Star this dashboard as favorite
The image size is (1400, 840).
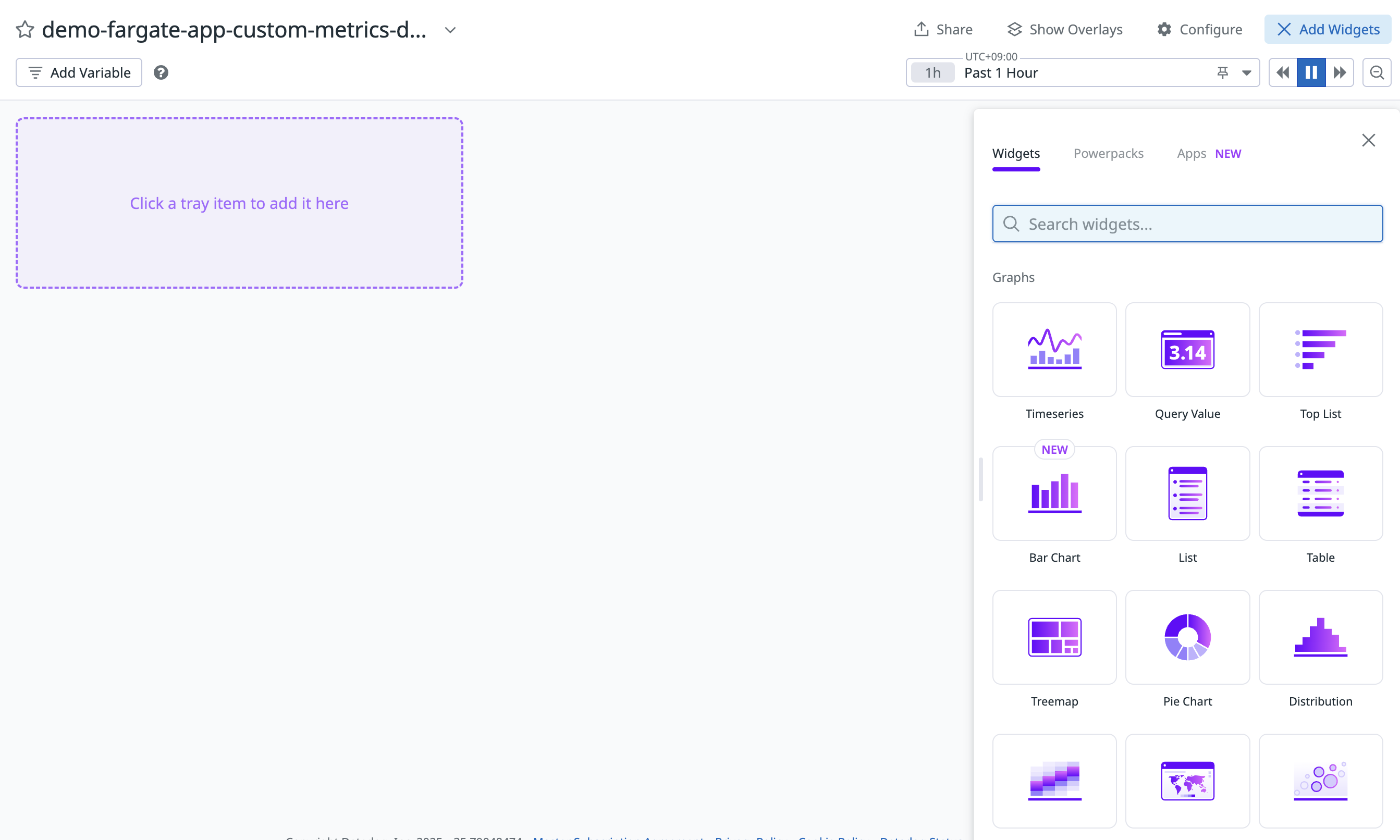point(25,29)
